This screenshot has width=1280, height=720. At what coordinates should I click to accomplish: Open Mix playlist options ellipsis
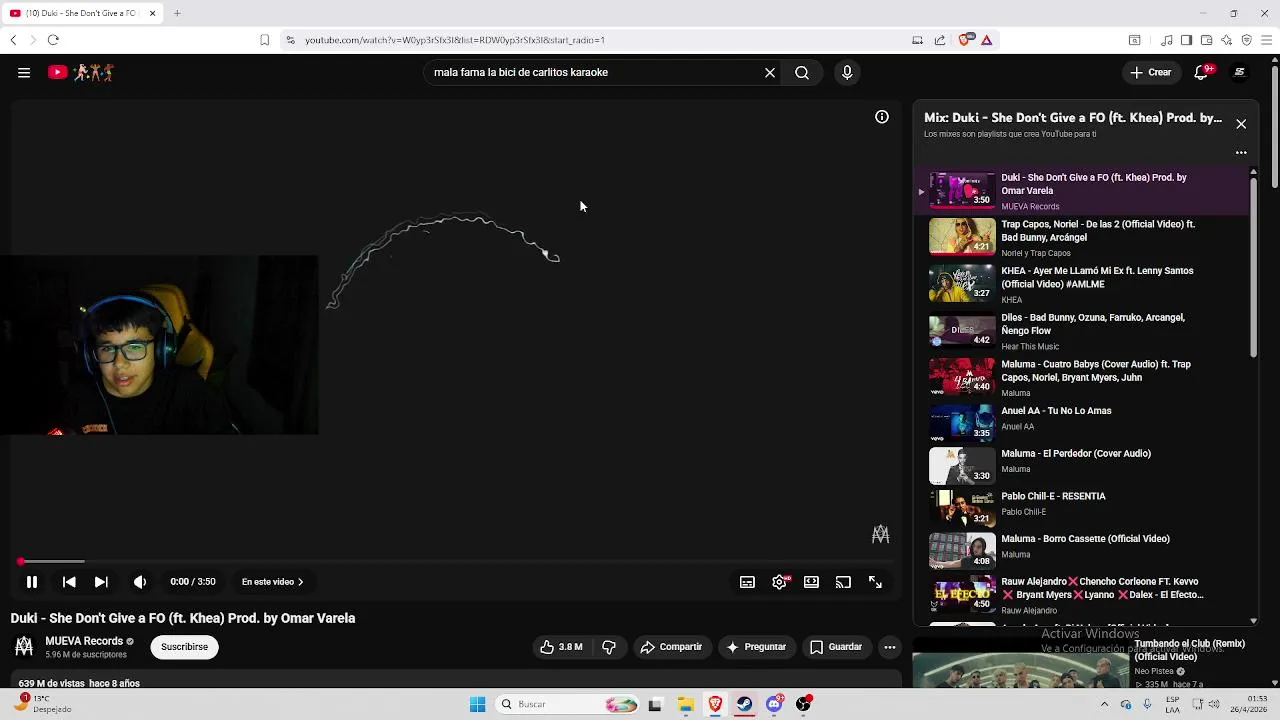[1241, 153]
